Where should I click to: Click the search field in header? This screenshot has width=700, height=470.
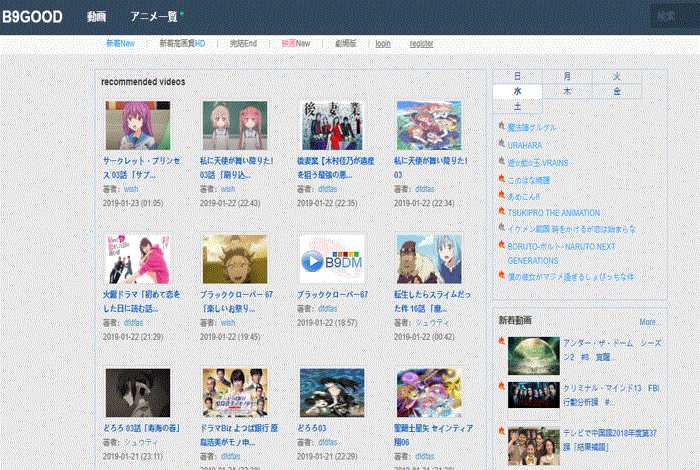673,16
